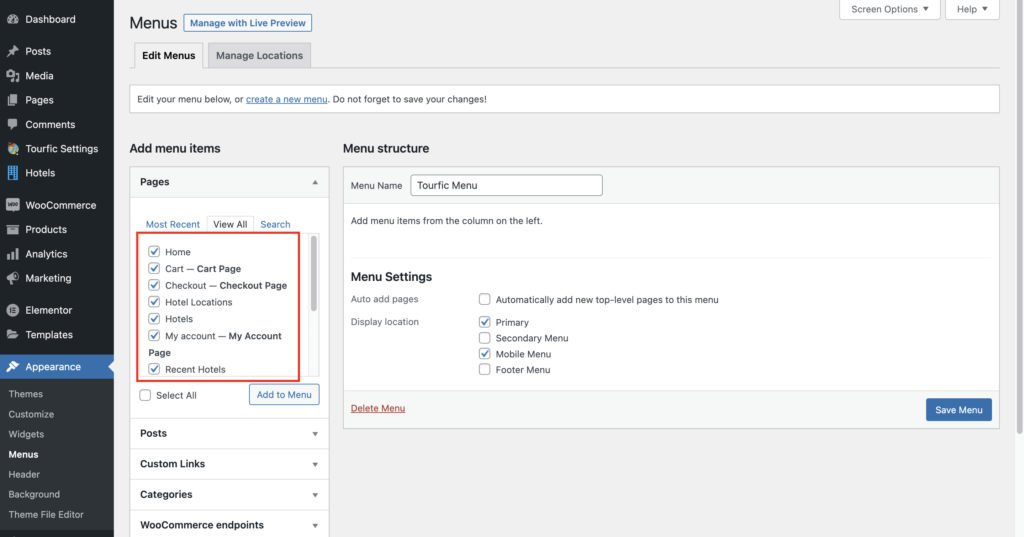This screenshot has height=537, width=1024.
Task: Expand the Custom Links panel arrow
Action: 315,464
